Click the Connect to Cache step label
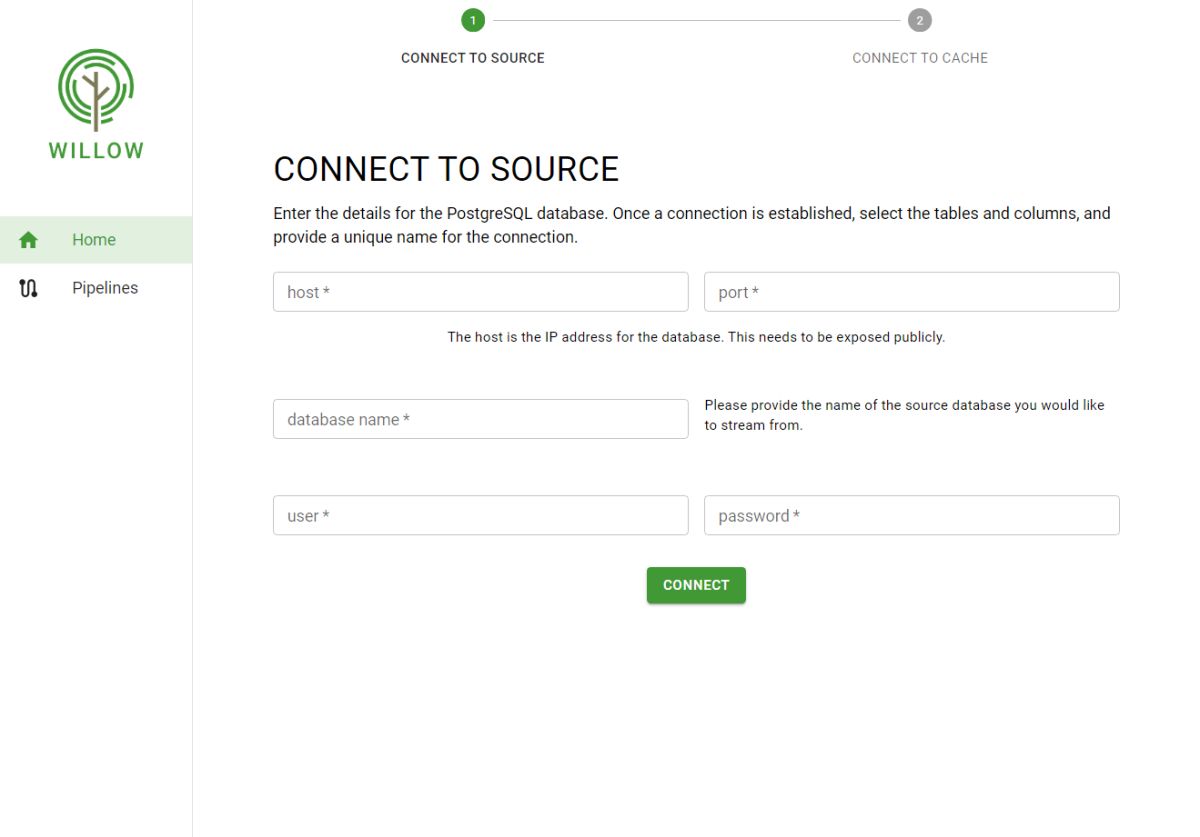Screen dimensions: 1200x837 pyautogui.click(x=920, y=58)
